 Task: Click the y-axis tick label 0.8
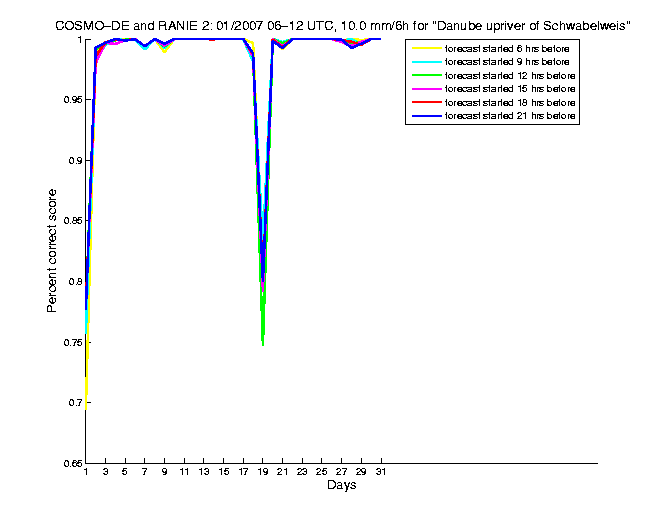click(75, 282)
